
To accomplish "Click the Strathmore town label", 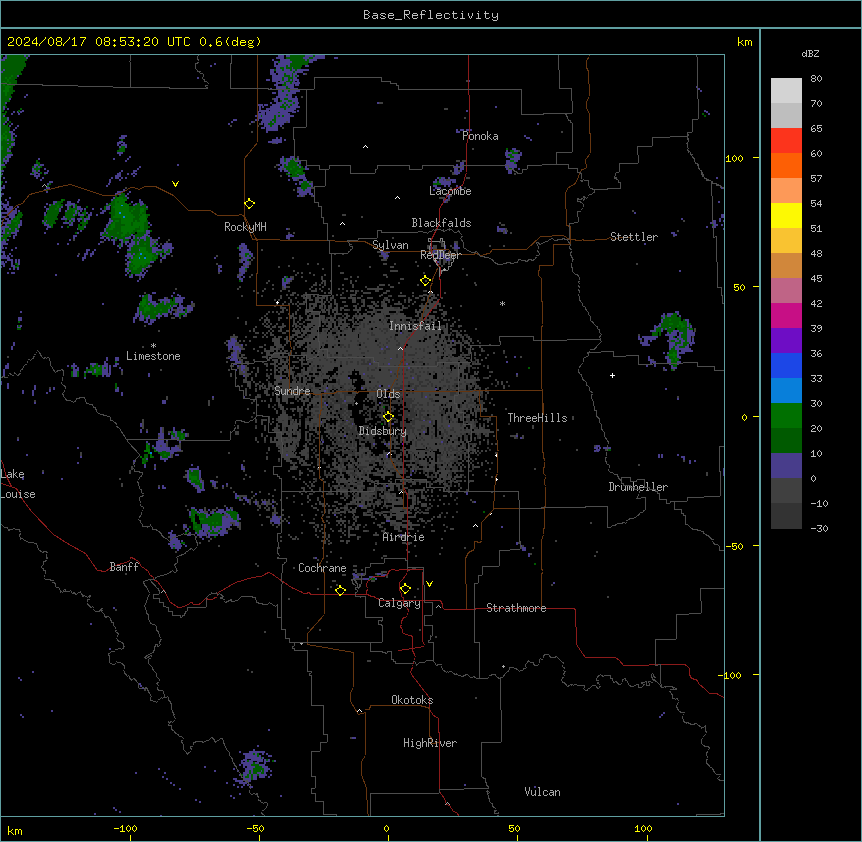I will pos(516,608).
